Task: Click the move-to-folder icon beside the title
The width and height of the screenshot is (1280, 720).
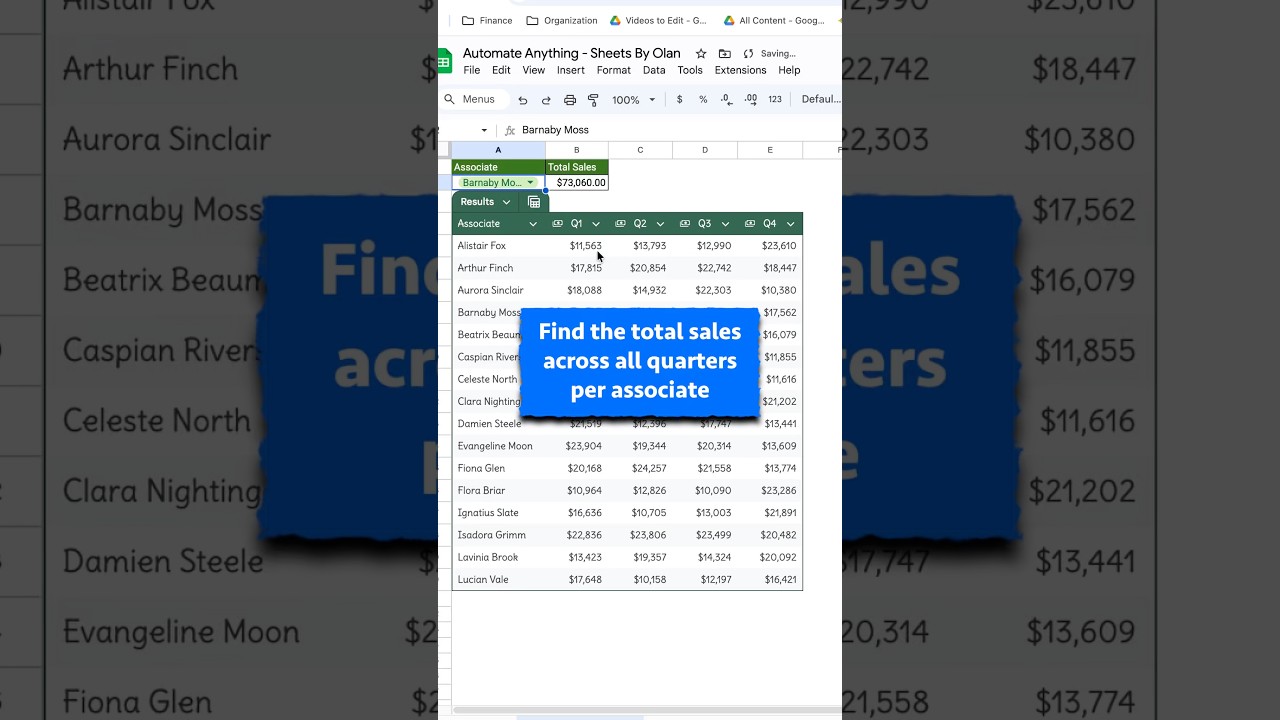Action: (724, 53)
